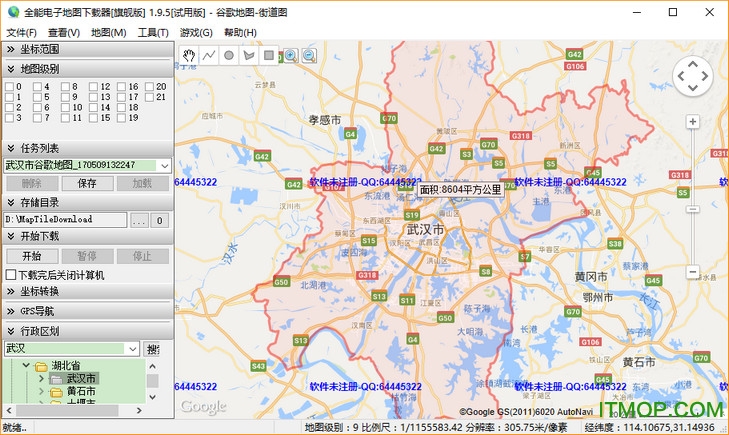Open the 帮助(H) menu
The width and height of the screenshot is (729, 435).
(x=240, y=33)
